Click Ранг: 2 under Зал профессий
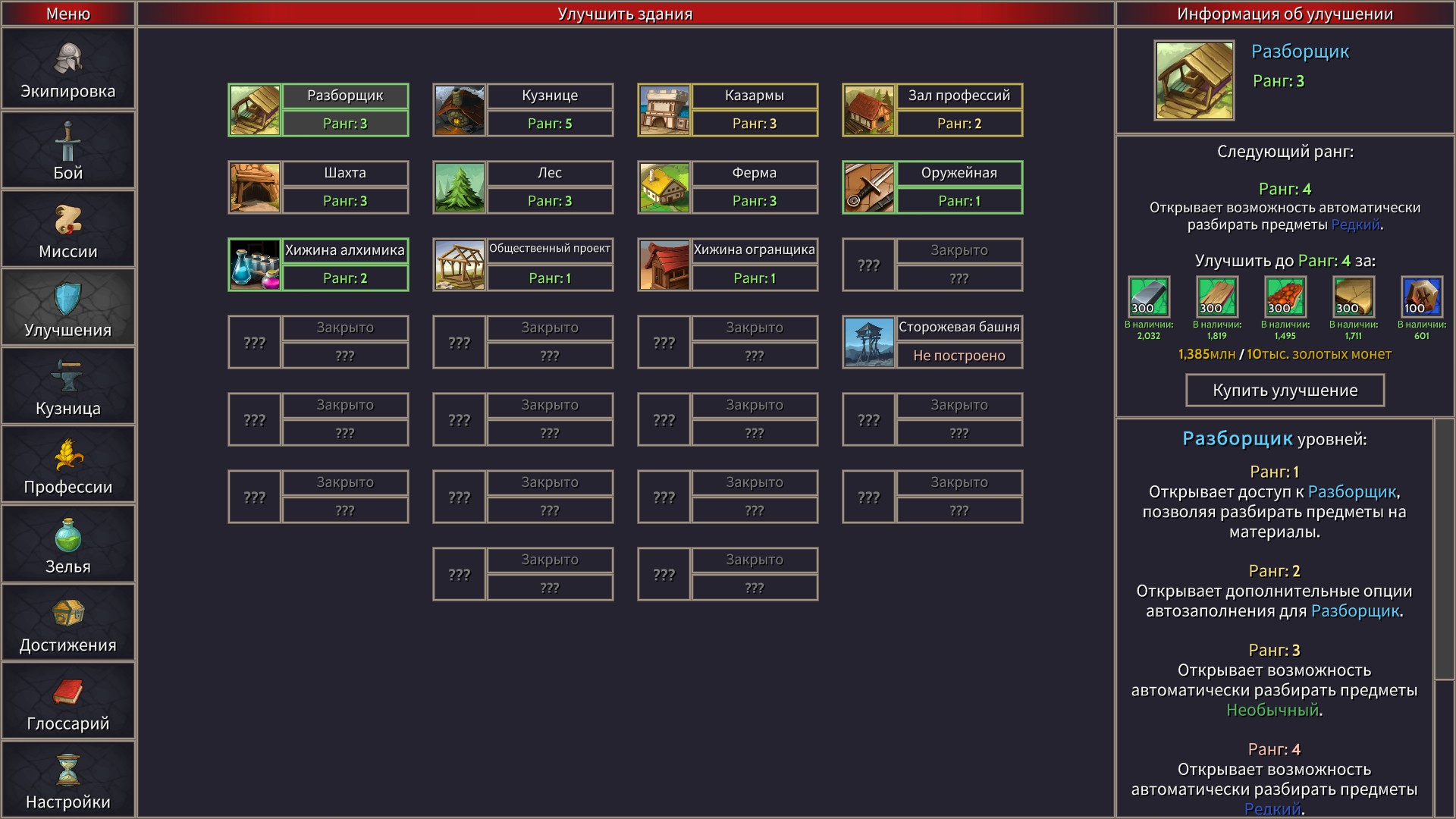Screen dimensions: 1456x819 point(959,124)
